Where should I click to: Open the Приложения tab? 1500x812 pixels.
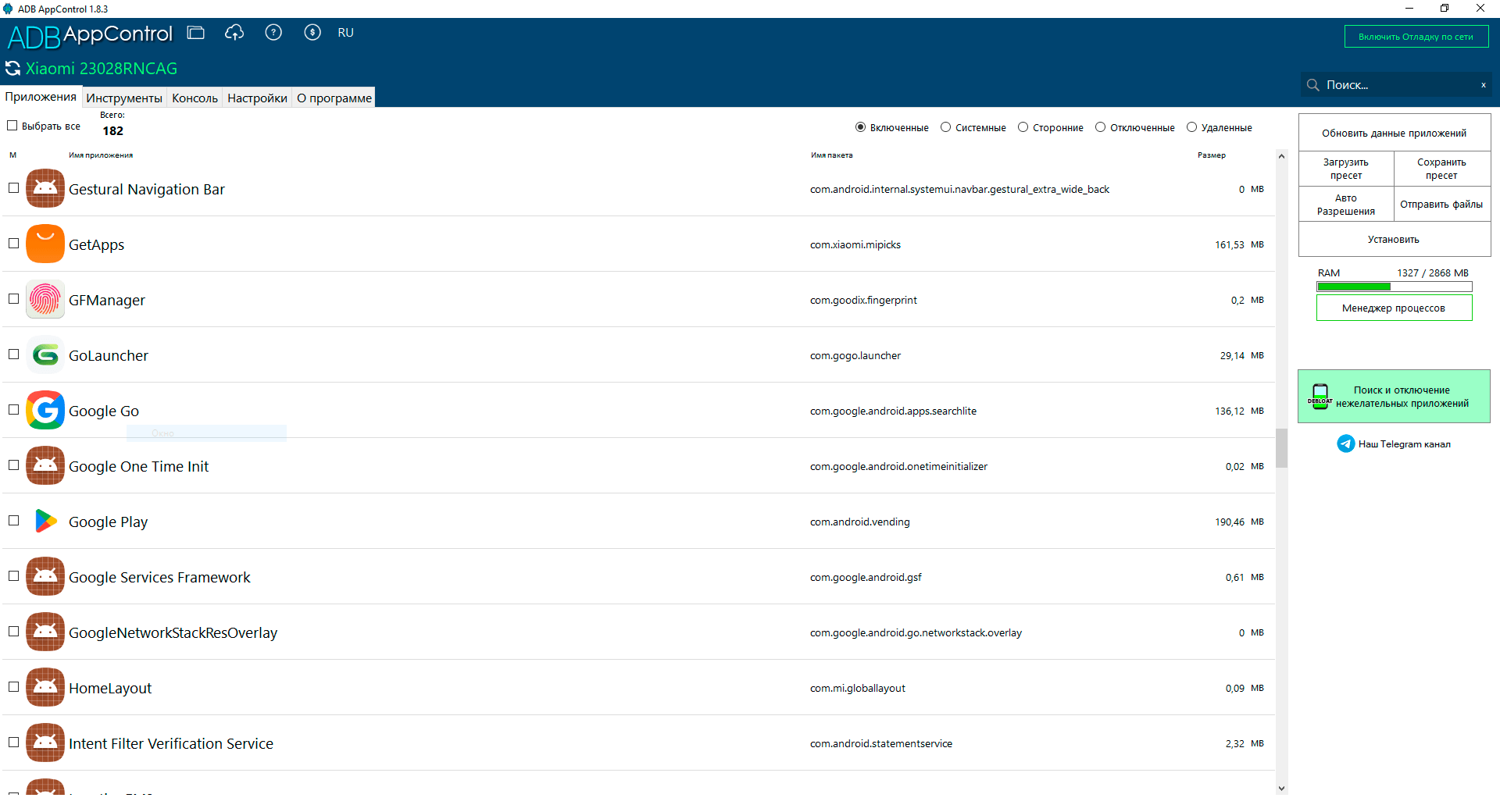41,97
